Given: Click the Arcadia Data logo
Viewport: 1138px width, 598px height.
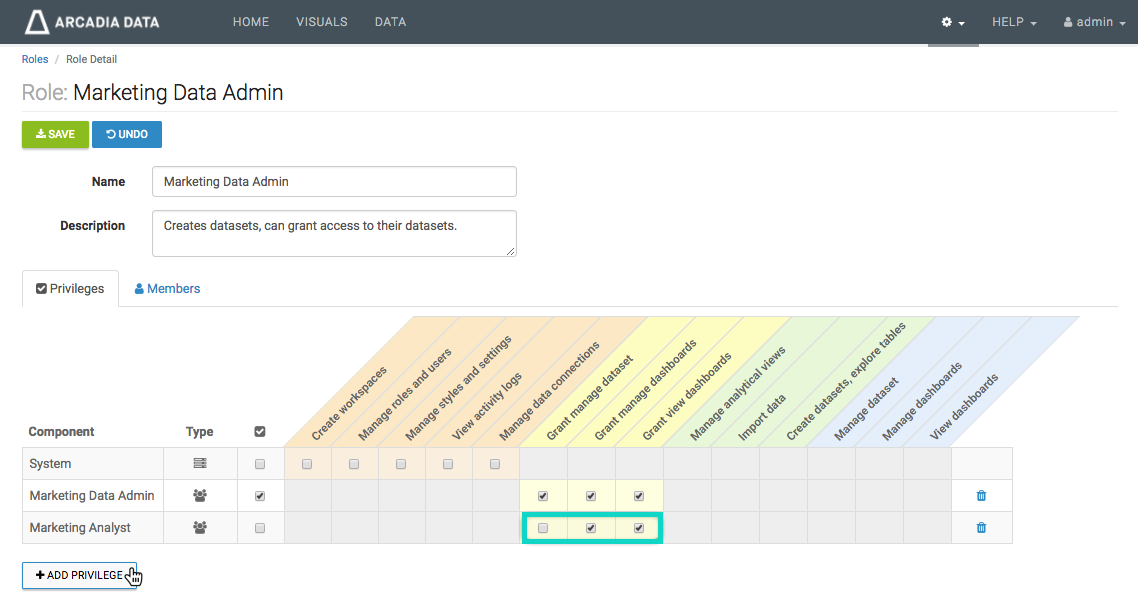Looking at the screenshot, I should [x=92, y=22].
